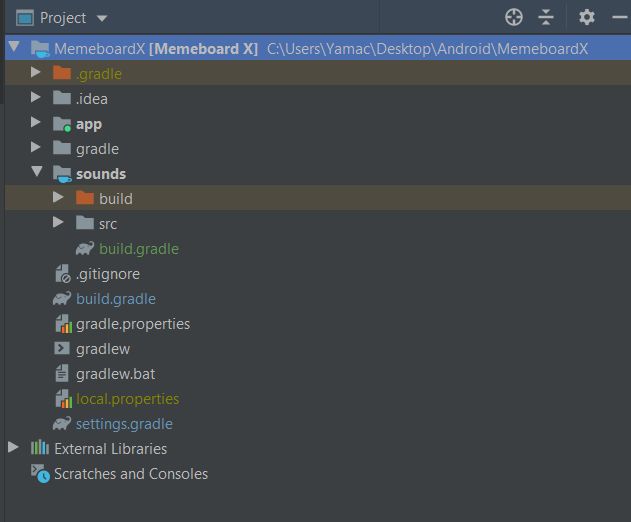The image size is (631, 522).
Task: Click the gradlew.bat file icon
Action: (62, 373)
